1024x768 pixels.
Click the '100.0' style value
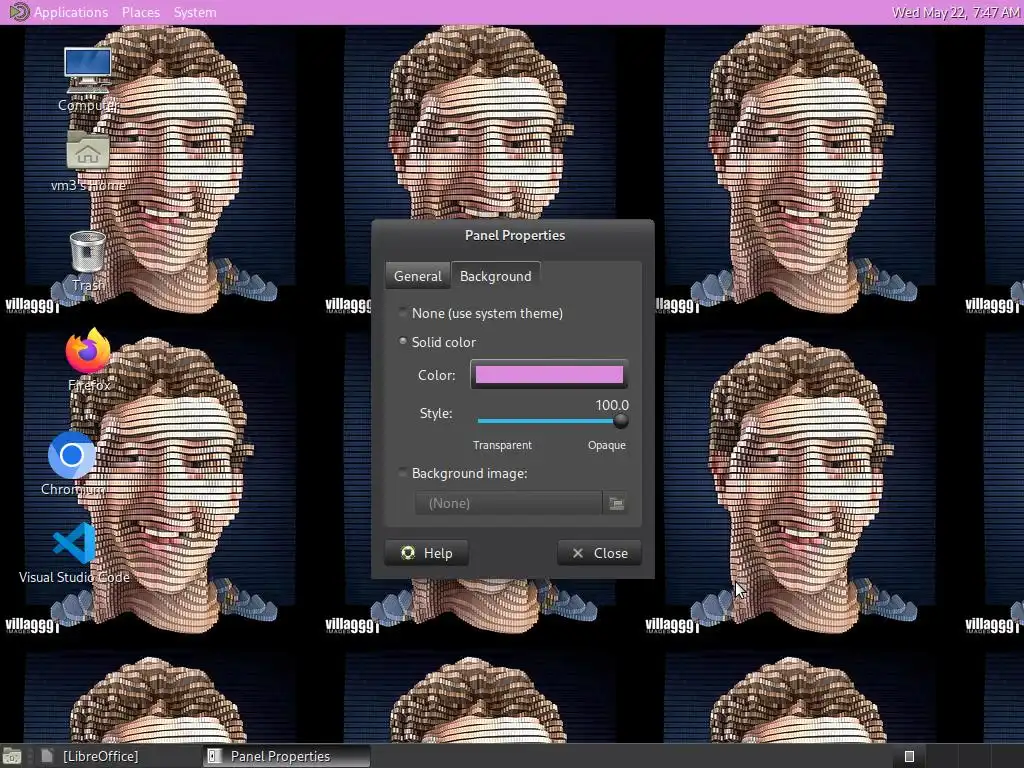[x=612, y=405]
